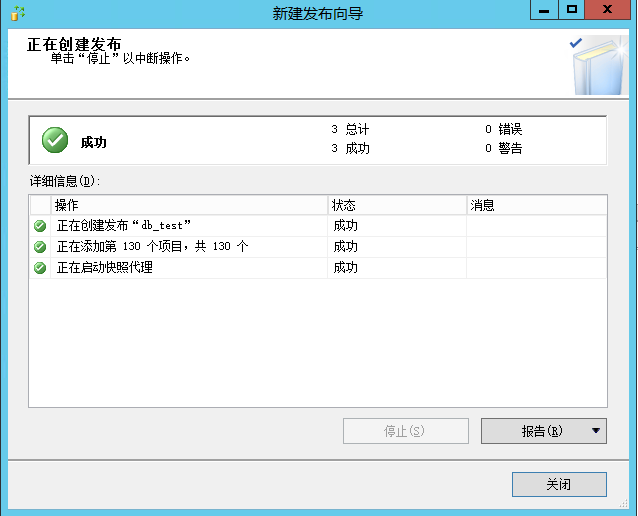638x516 pixels.
Task: Click the 新建发布向导 window title
Action: pyautogui.click(x=318, y=13)
